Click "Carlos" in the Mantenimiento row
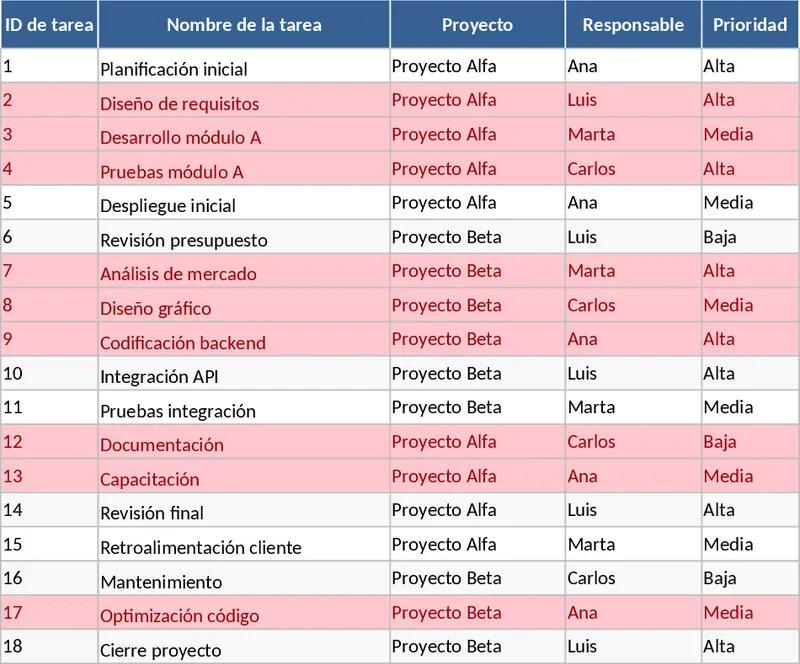 coord(591,578)
